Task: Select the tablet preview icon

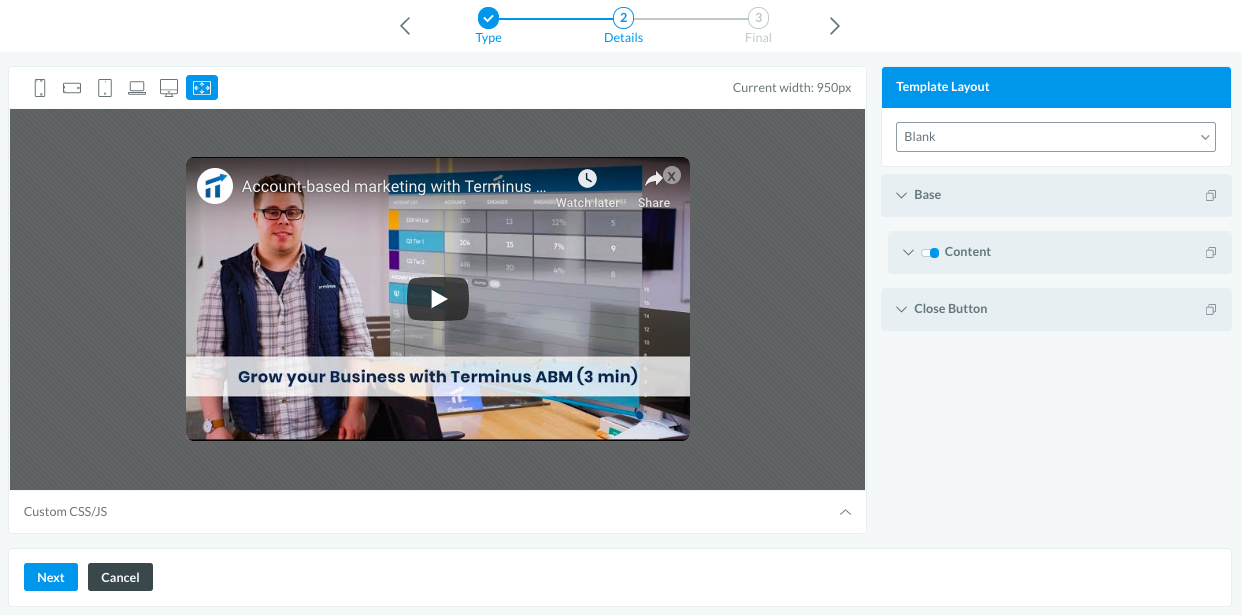Action: coord(105,88)
